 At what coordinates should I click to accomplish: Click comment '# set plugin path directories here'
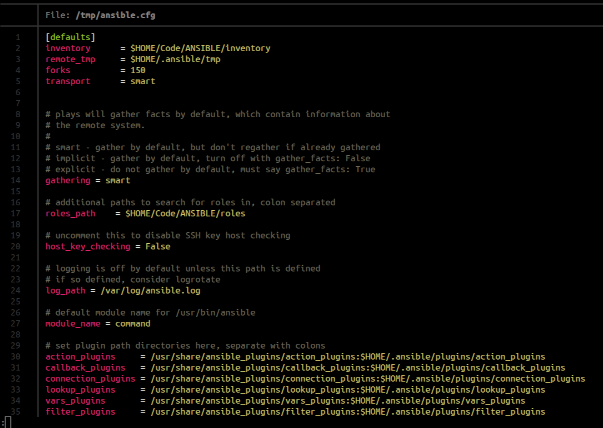[185, 346]
